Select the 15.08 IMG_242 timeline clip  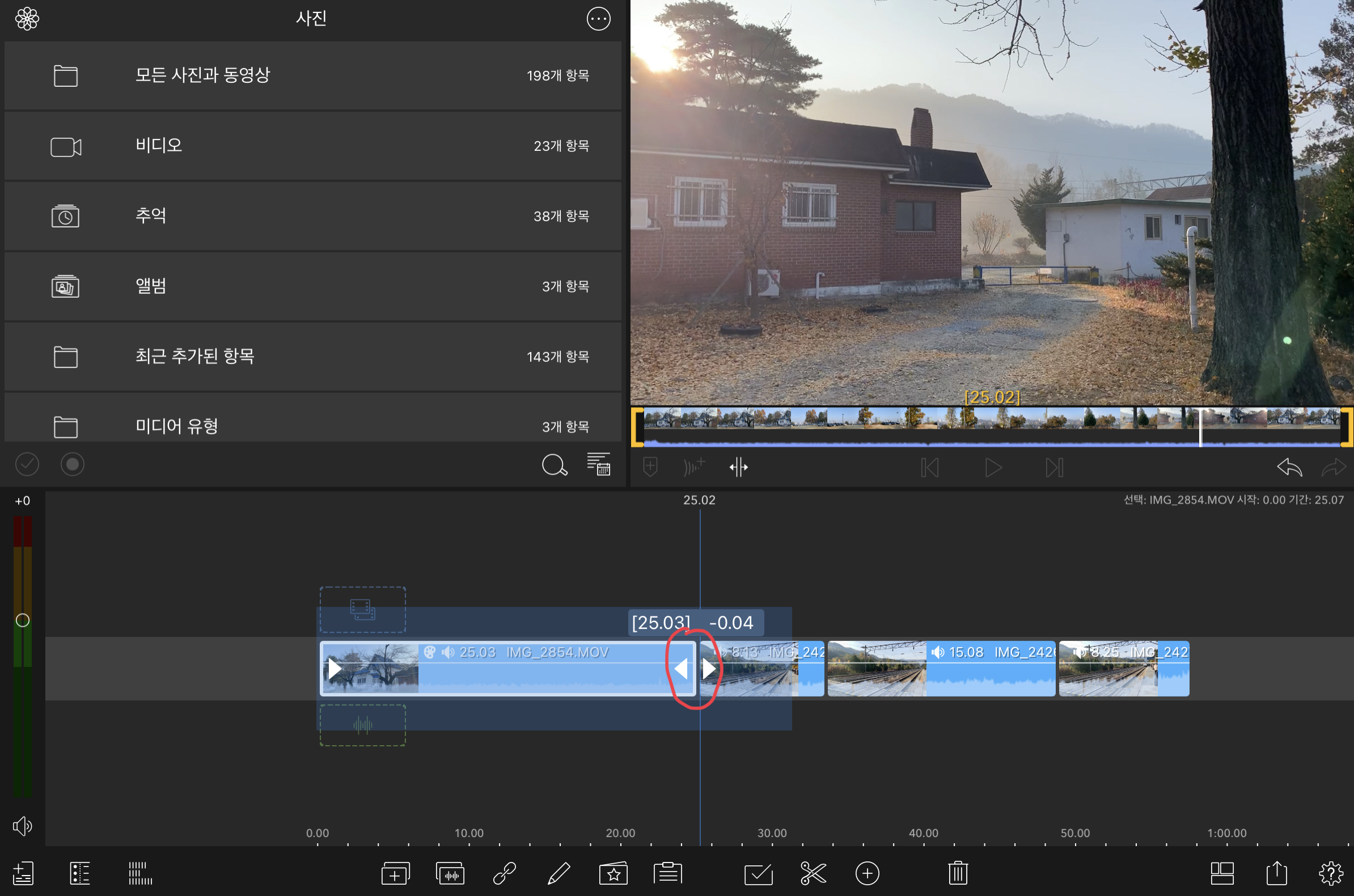941,668
